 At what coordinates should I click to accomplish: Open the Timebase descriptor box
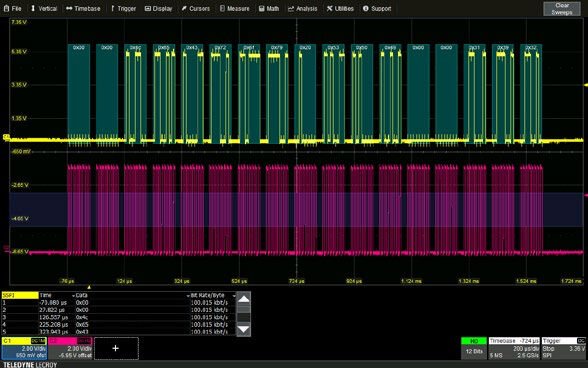click(514, 348)
